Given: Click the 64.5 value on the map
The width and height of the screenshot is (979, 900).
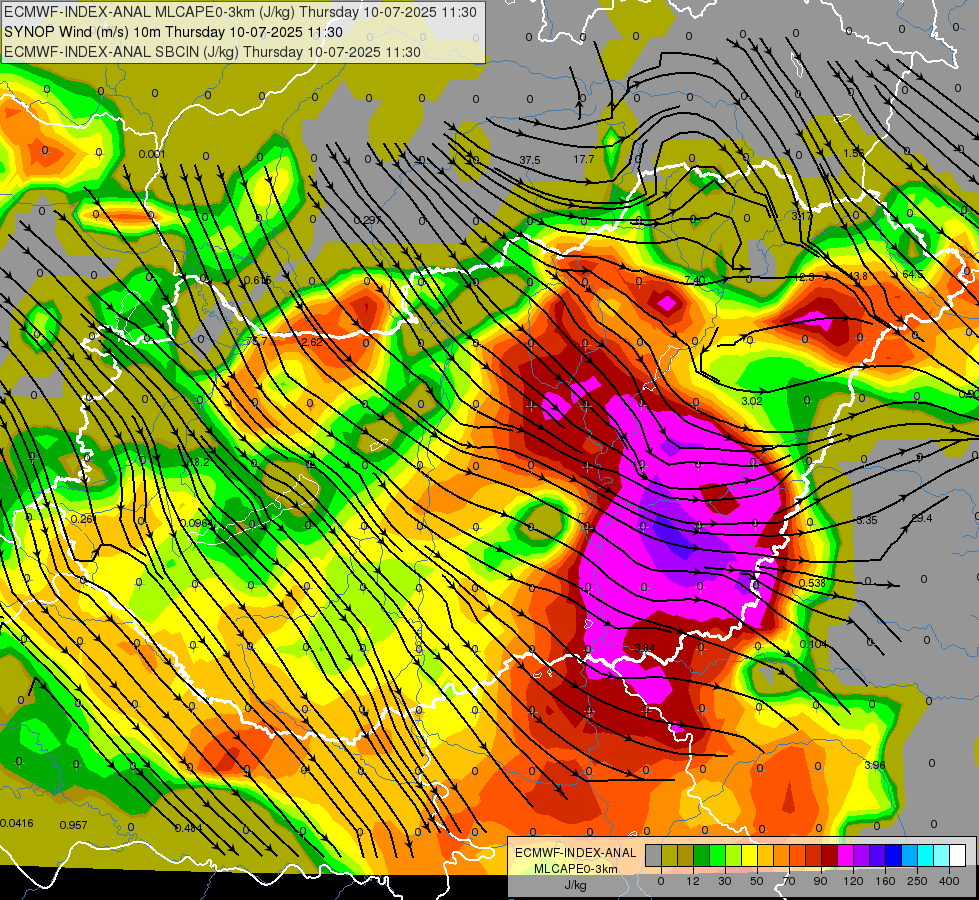Looking at the screenshot, I should (x=912, y=275).
